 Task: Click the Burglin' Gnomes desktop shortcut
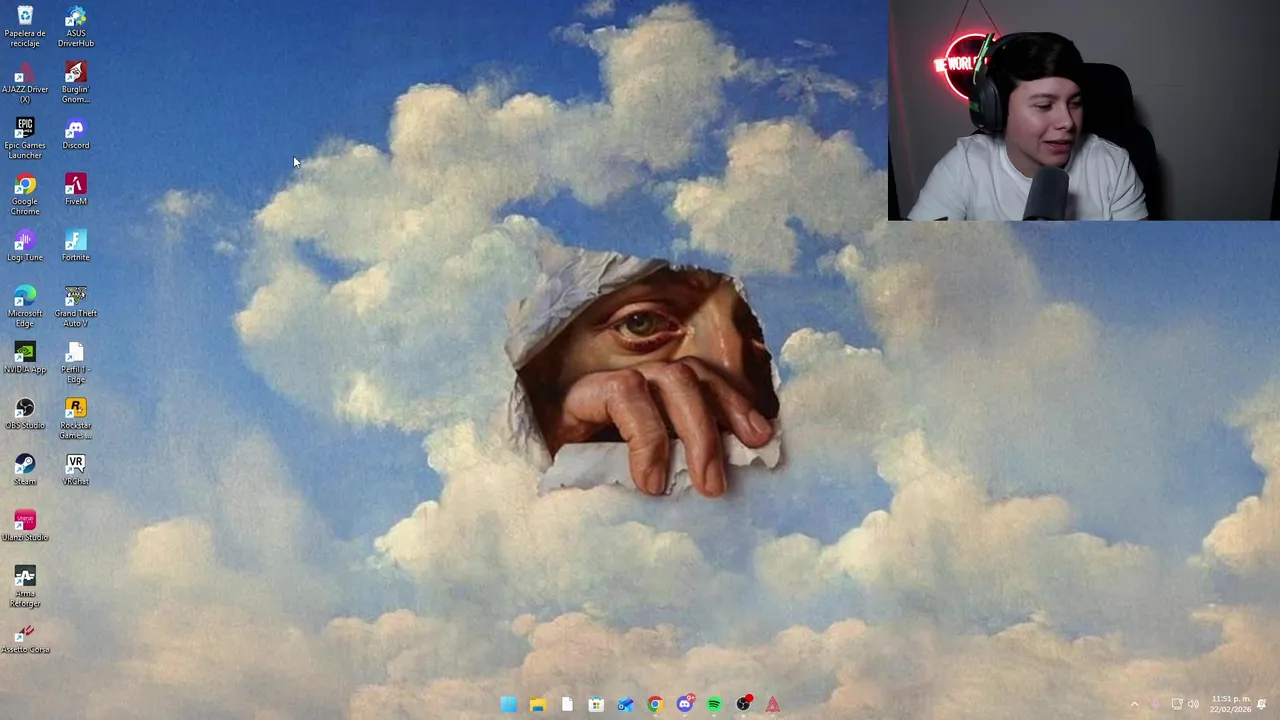[x=75, y=83]
